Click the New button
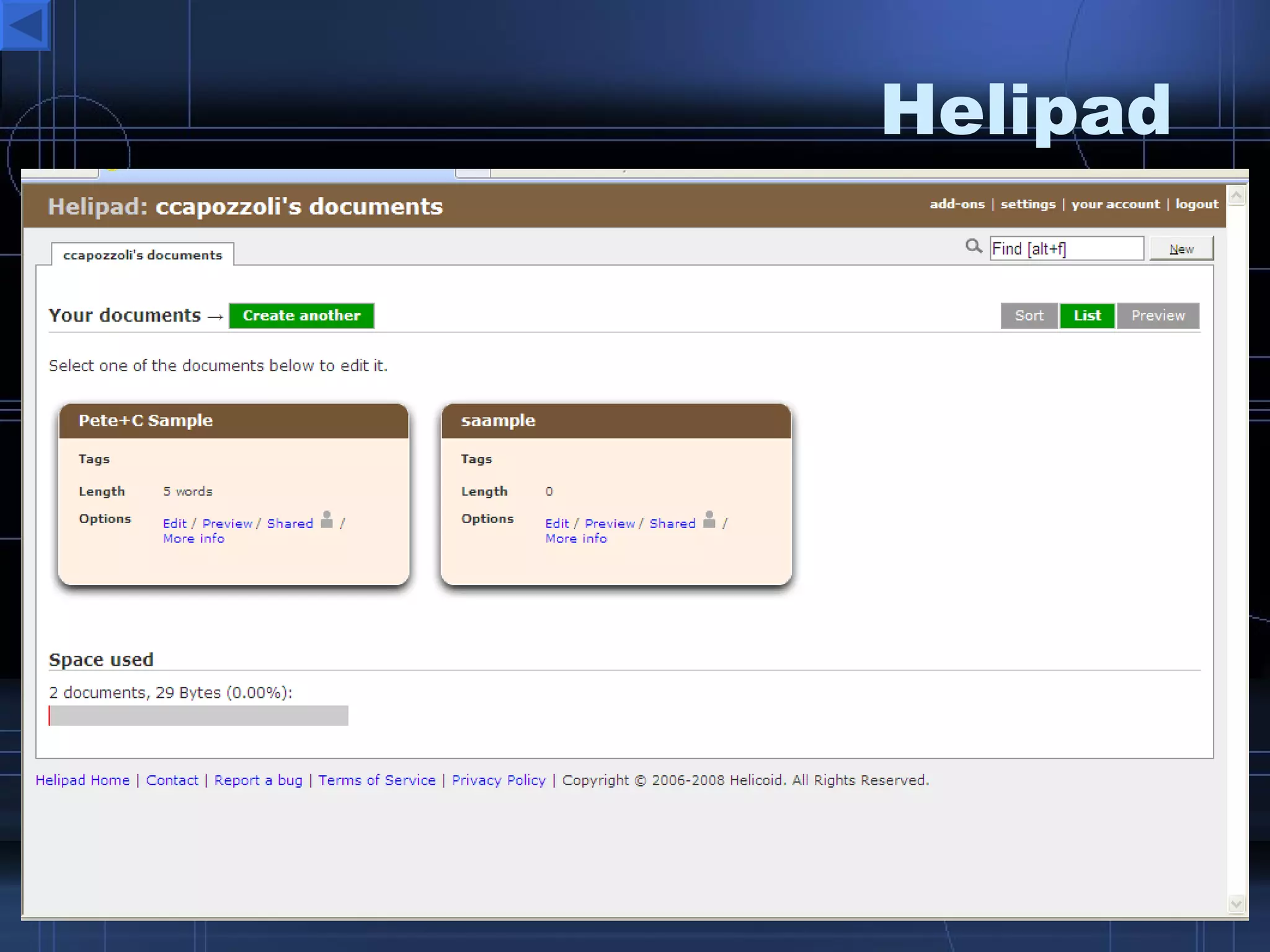This screenshot has width=1270, height=952. coord(1181,249)
